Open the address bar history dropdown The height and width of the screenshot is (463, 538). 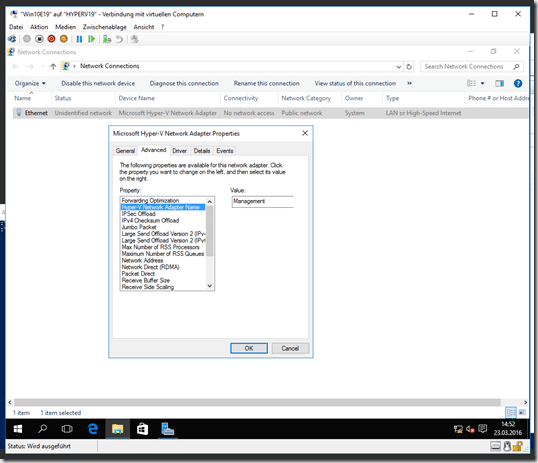tap(398, 67)
